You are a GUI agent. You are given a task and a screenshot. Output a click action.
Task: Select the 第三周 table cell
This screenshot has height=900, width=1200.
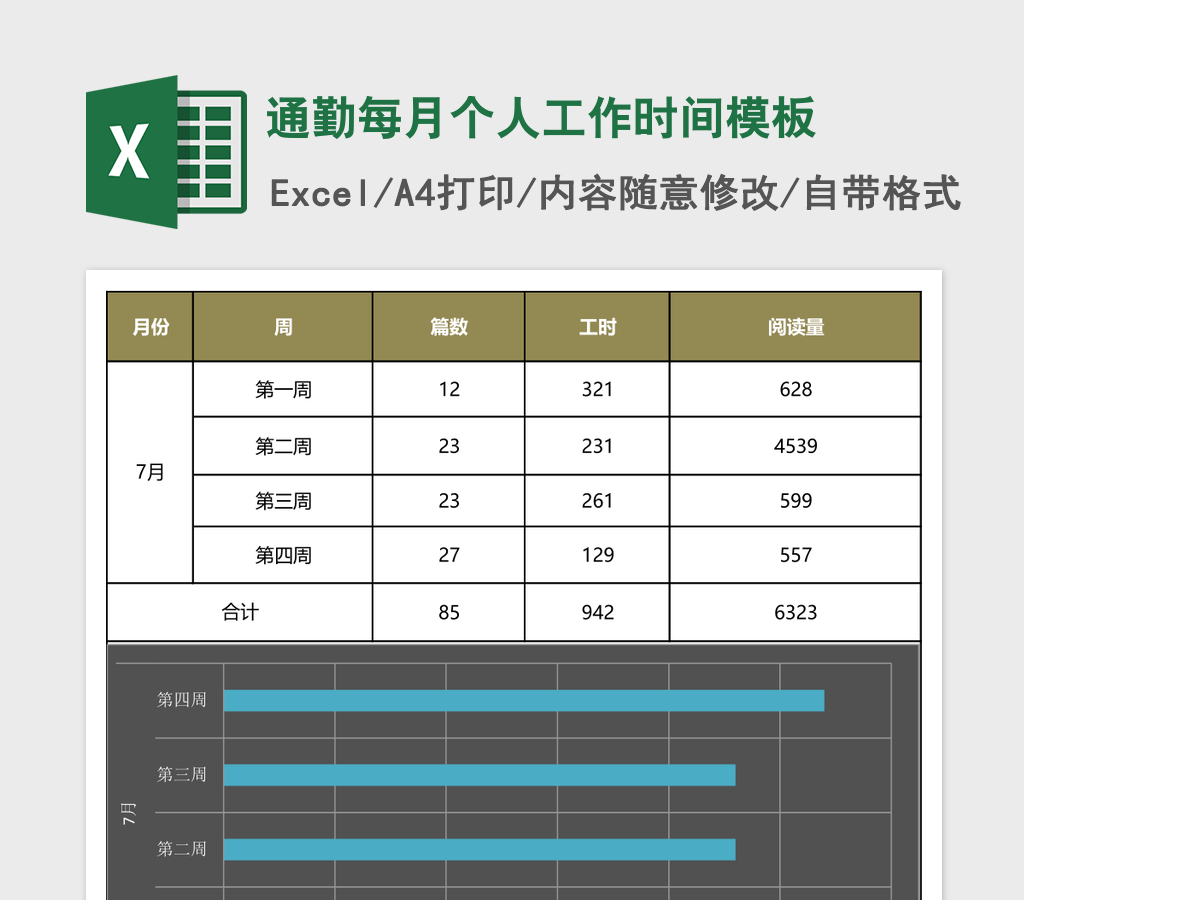click(283, 501)
